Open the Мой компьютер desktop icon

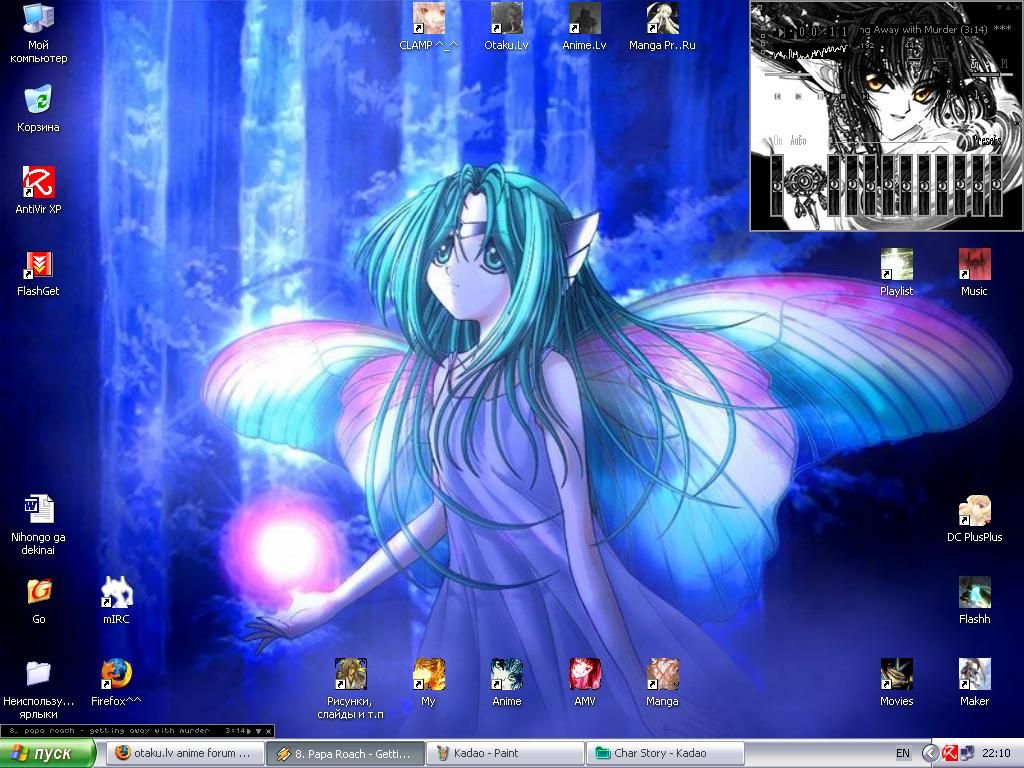coord(39,33)
